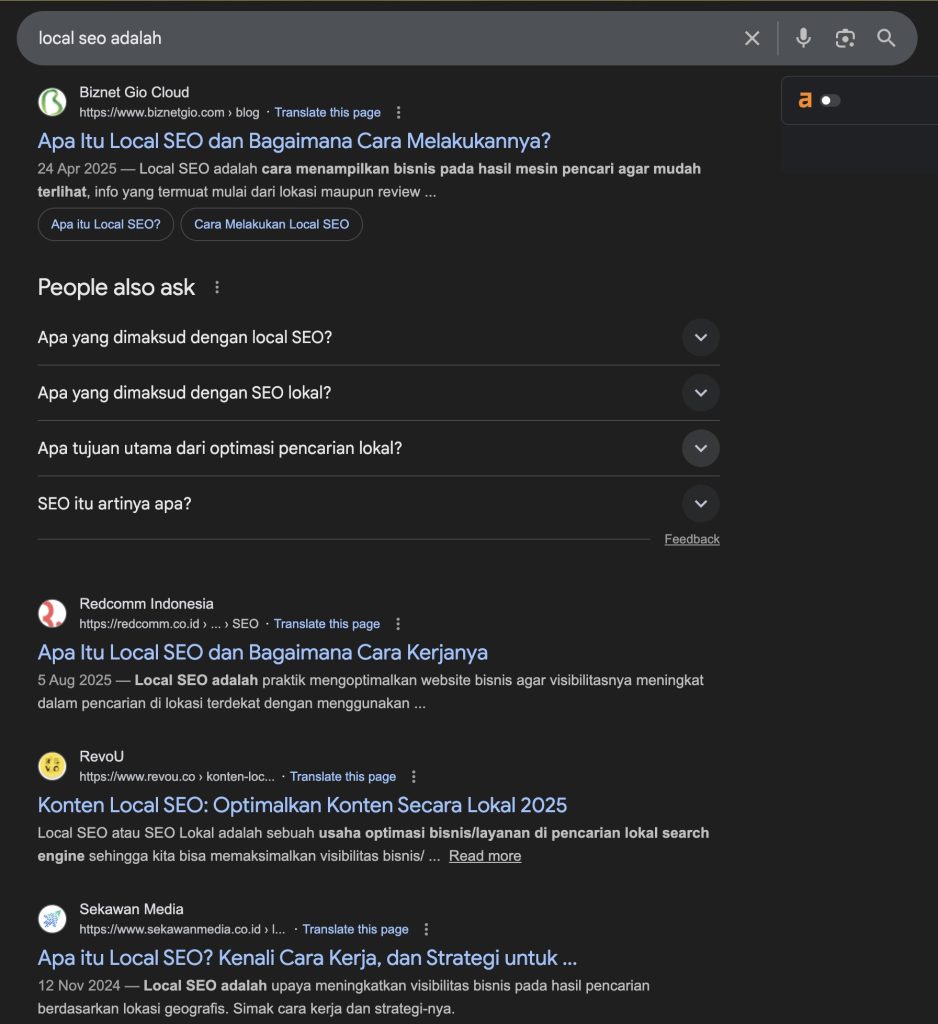Expand 'Apa yang dimaksud dengan SEO lokal?'

[379, 393]
